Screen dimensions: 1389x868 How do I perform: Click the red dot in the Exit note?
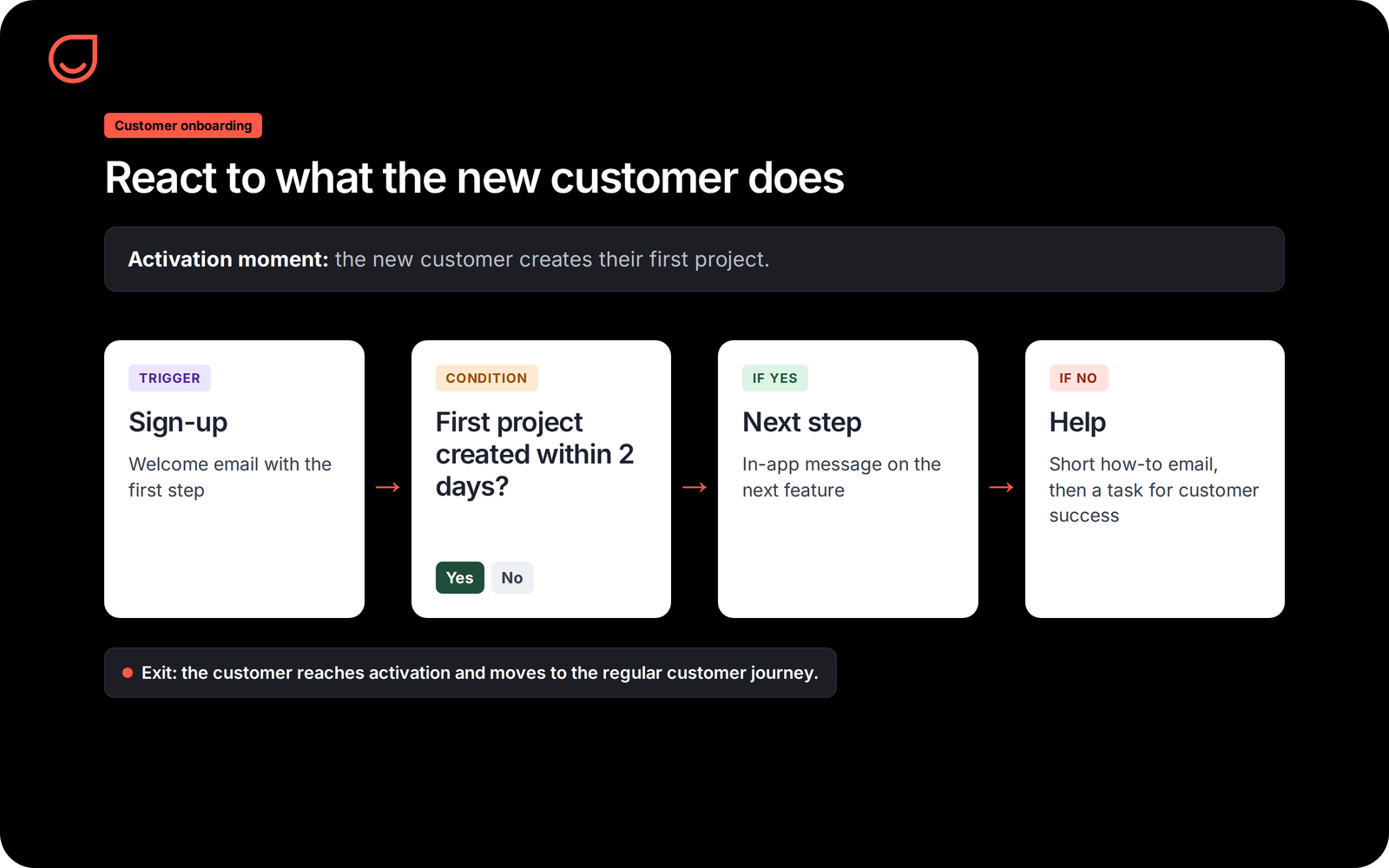pyautogui.click(x=128, y=673)
